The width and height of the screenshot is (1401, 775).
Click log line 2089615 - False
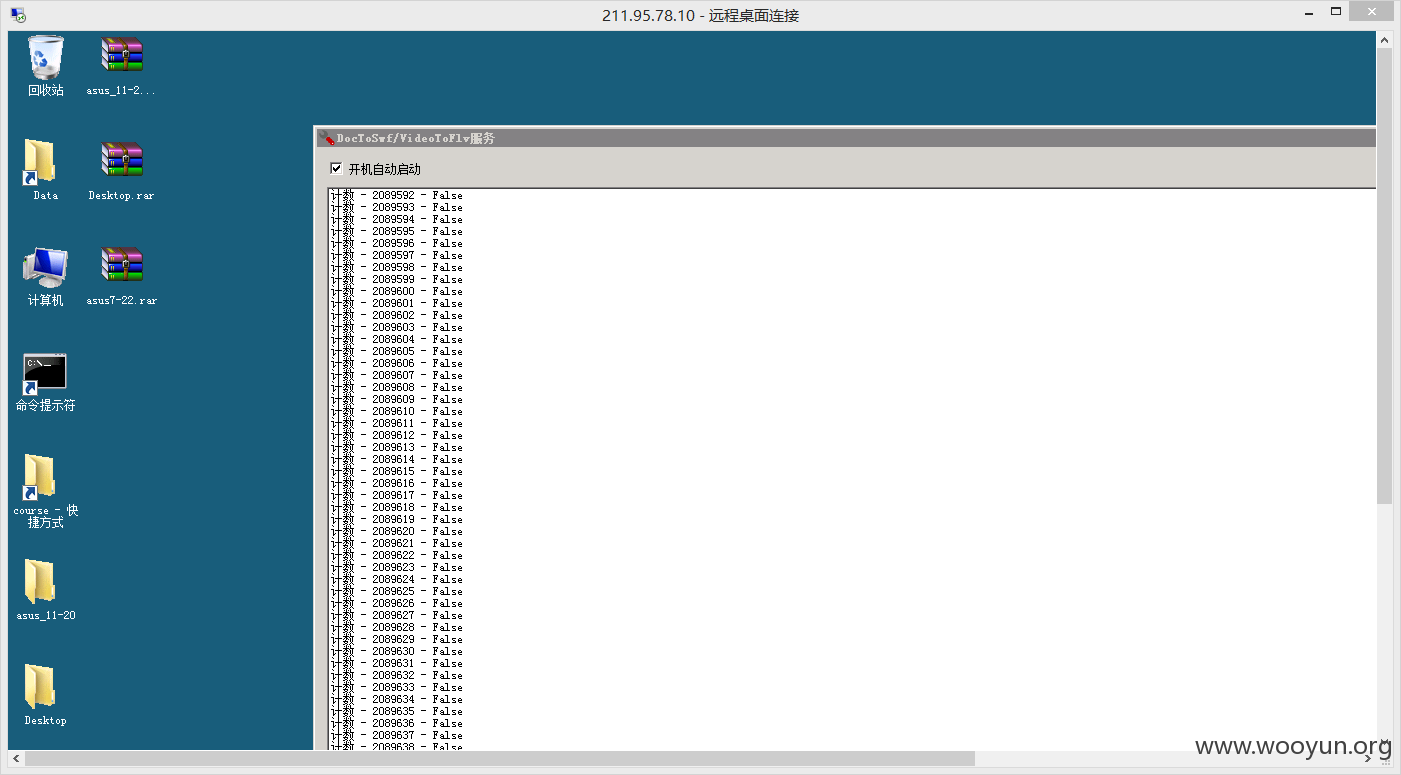click(x=397, y=472)
